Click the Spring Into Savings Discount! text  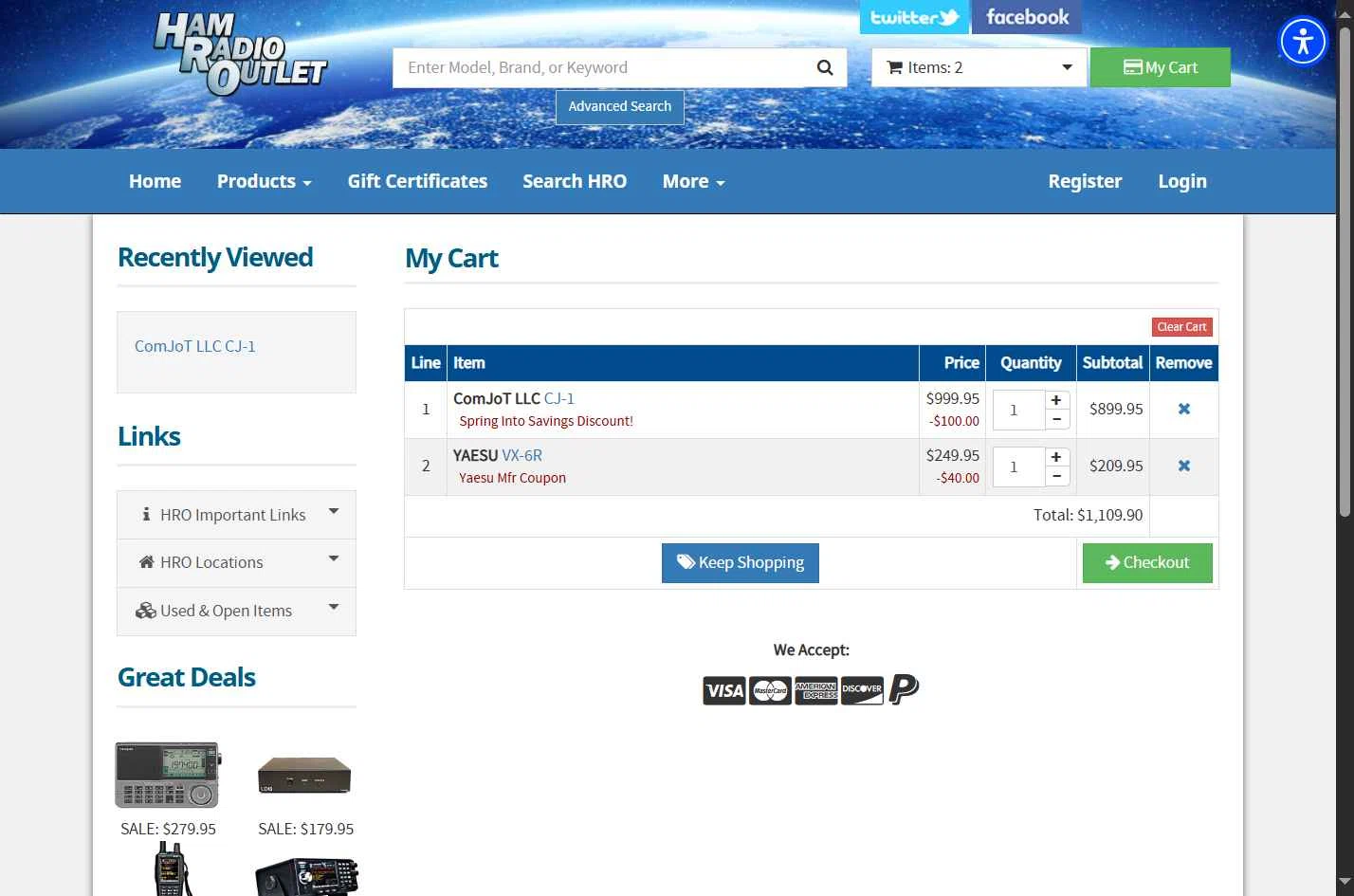click(x=546, y=421)
